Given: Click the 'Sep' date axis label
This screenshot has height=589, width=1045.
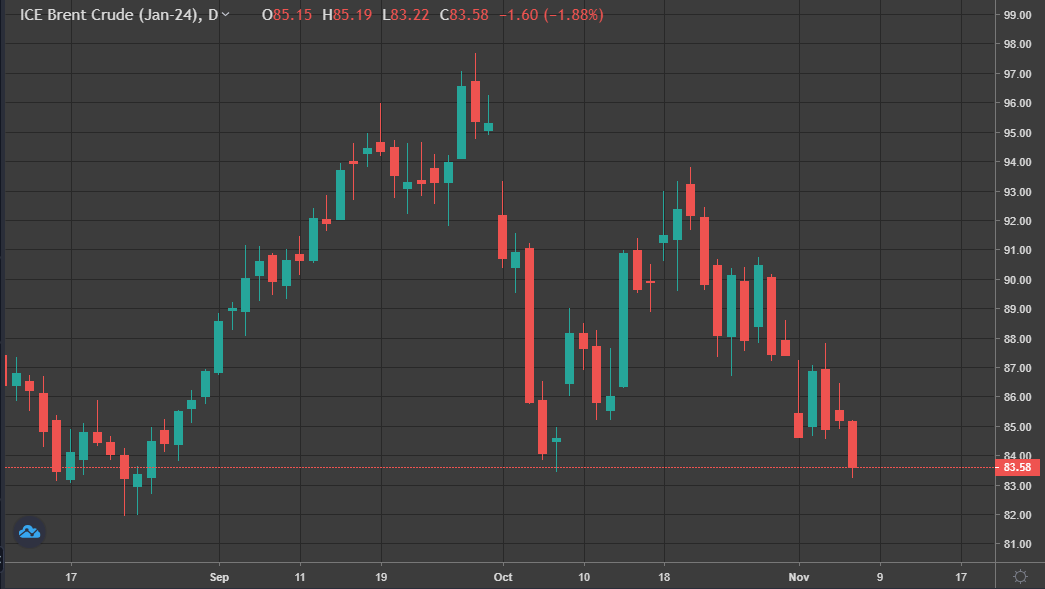Looking at the screenshot, I should point(219,577).
